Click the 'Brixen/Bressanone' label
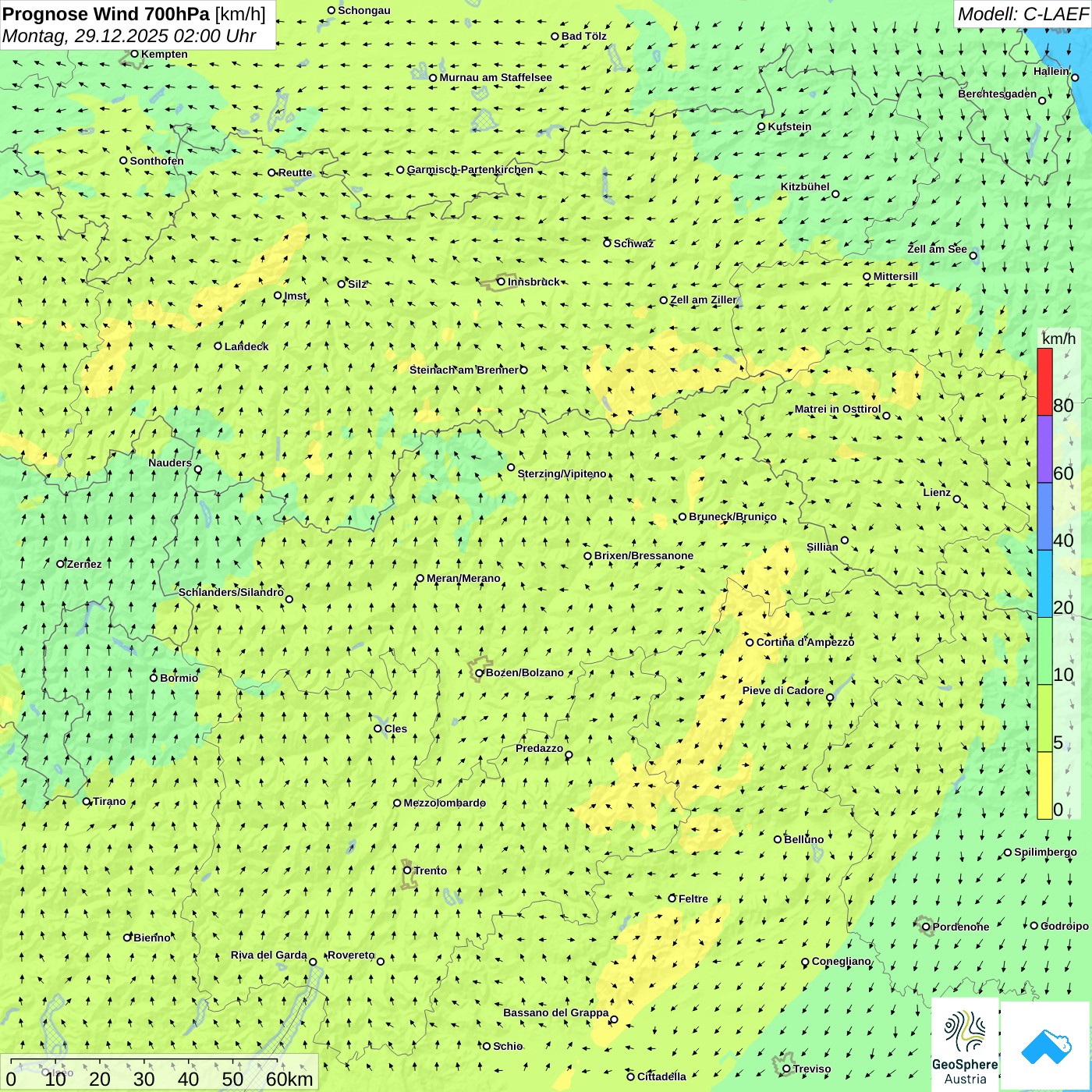Screen dimensions: 1092x1092 point(643,555)
